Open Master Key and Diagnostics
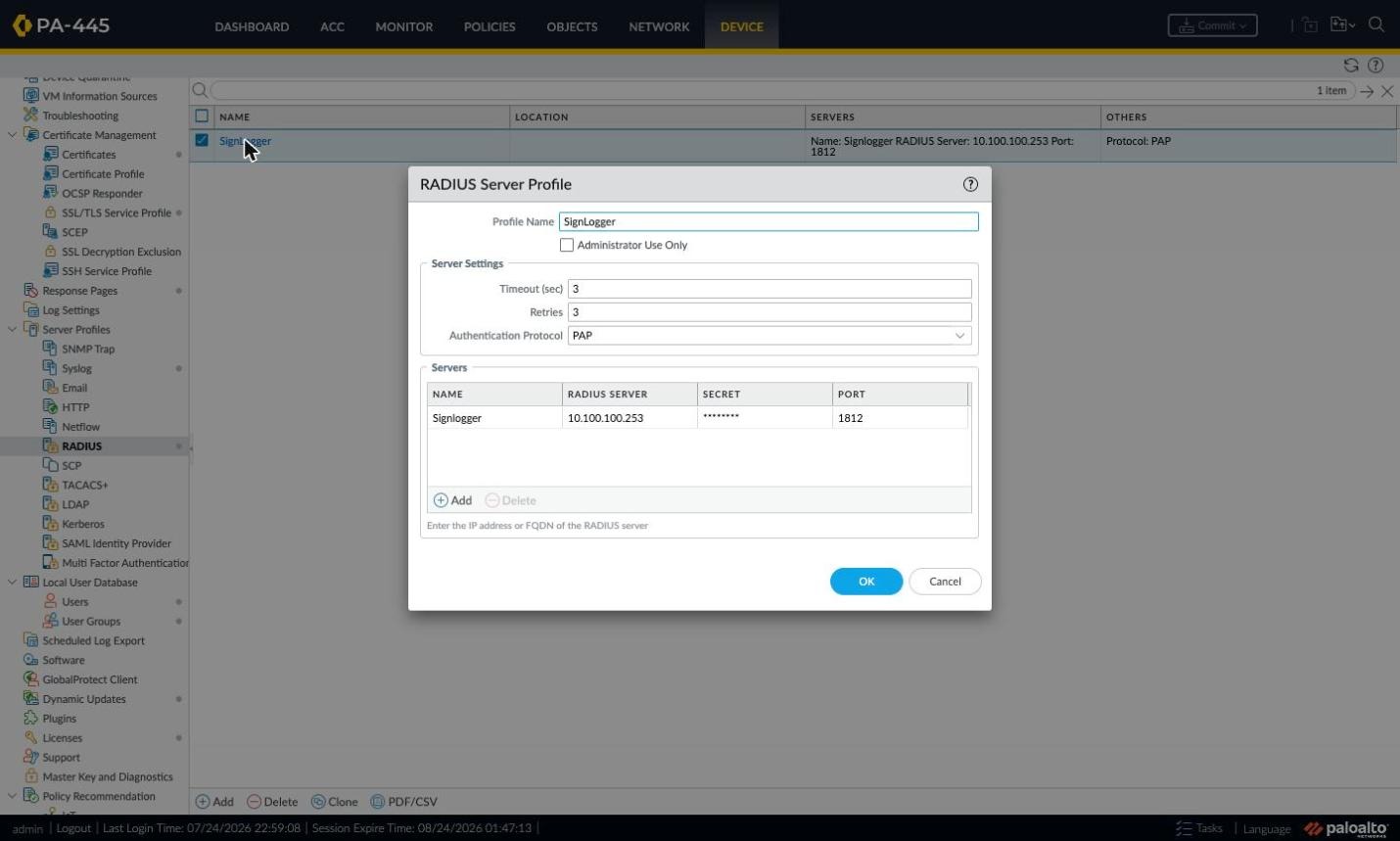Screen dimensions: 1400x841 point(108,777)
